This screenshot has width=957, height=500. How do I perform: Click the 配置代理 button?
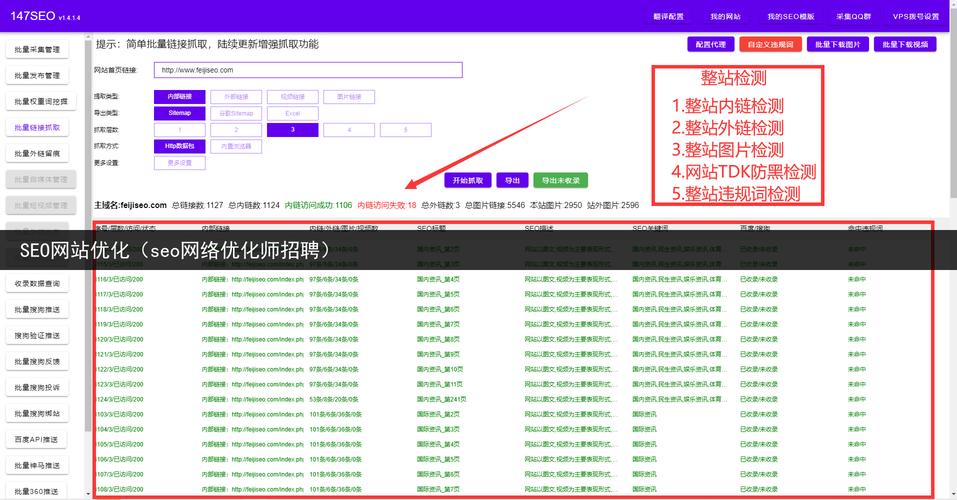click(710, 45)
